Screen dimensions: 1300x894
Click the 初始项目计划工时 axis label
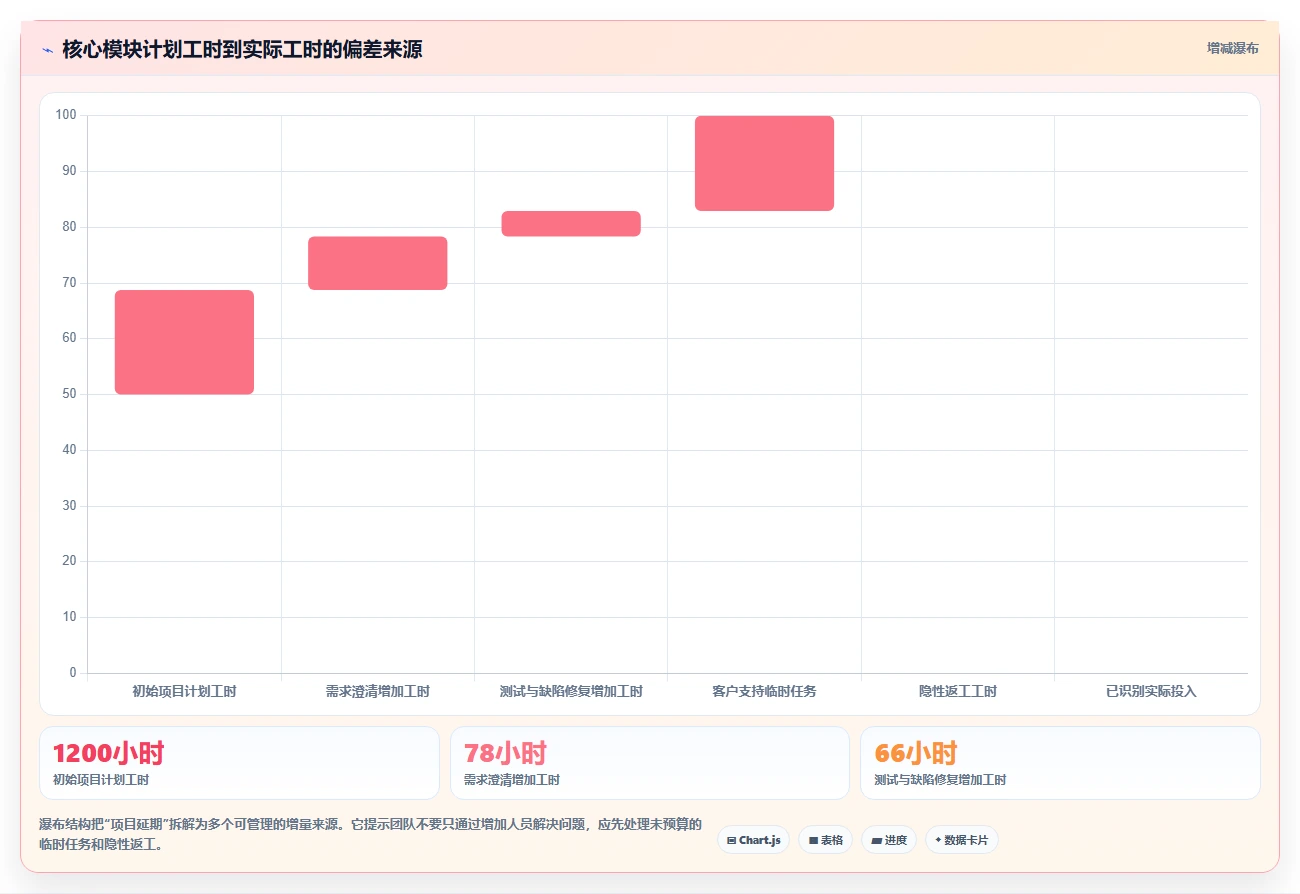[184, 691]
